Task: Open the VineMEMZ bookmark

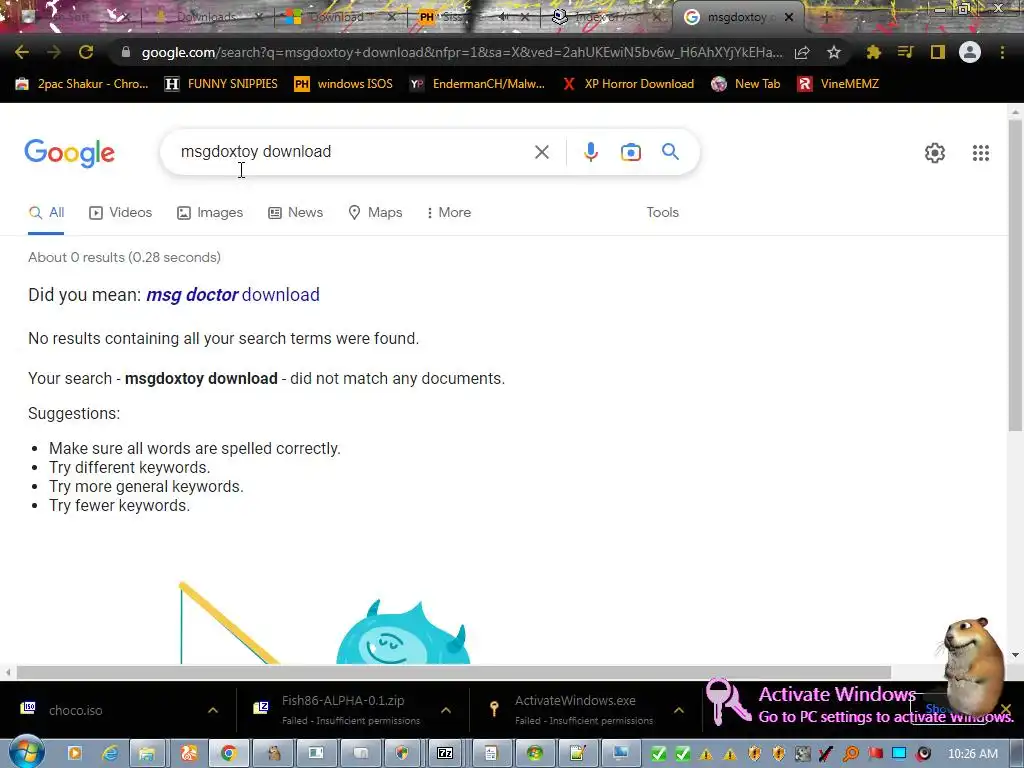Action: click(839, 84)
